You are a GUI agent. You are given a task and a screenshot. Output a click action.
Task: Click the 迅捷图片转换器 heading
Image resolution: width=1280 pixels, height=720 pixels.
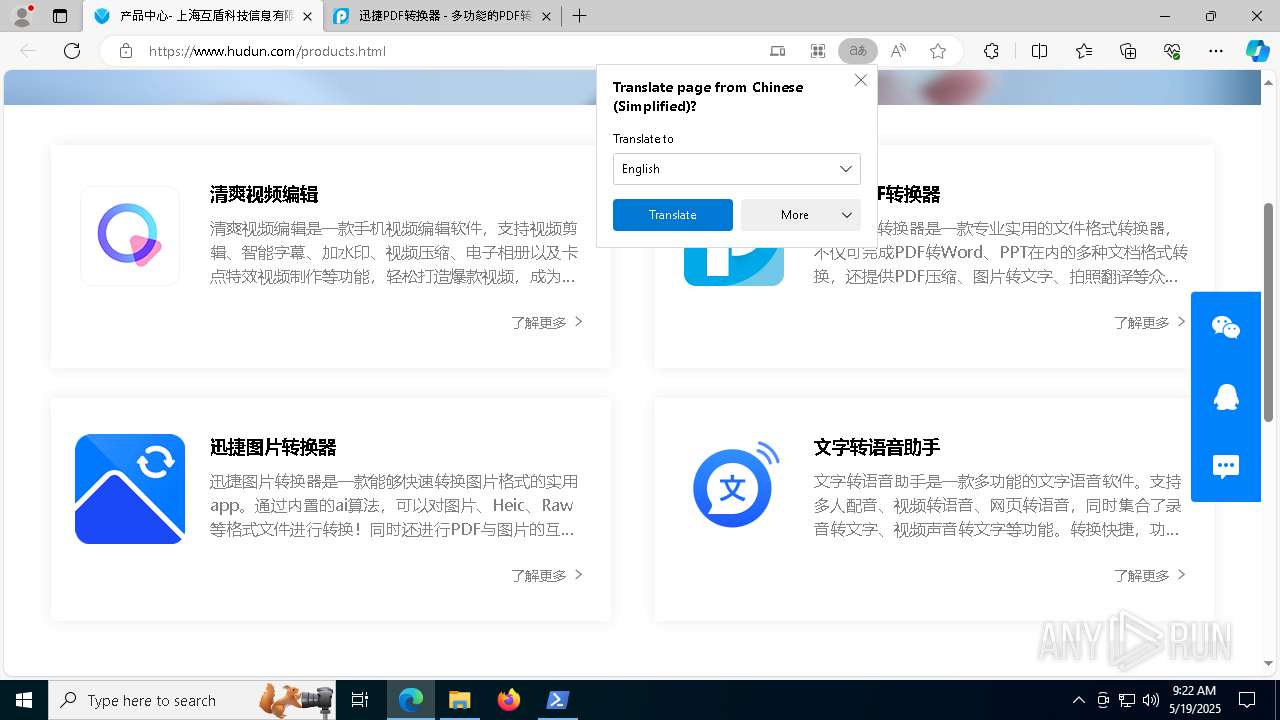273,447
